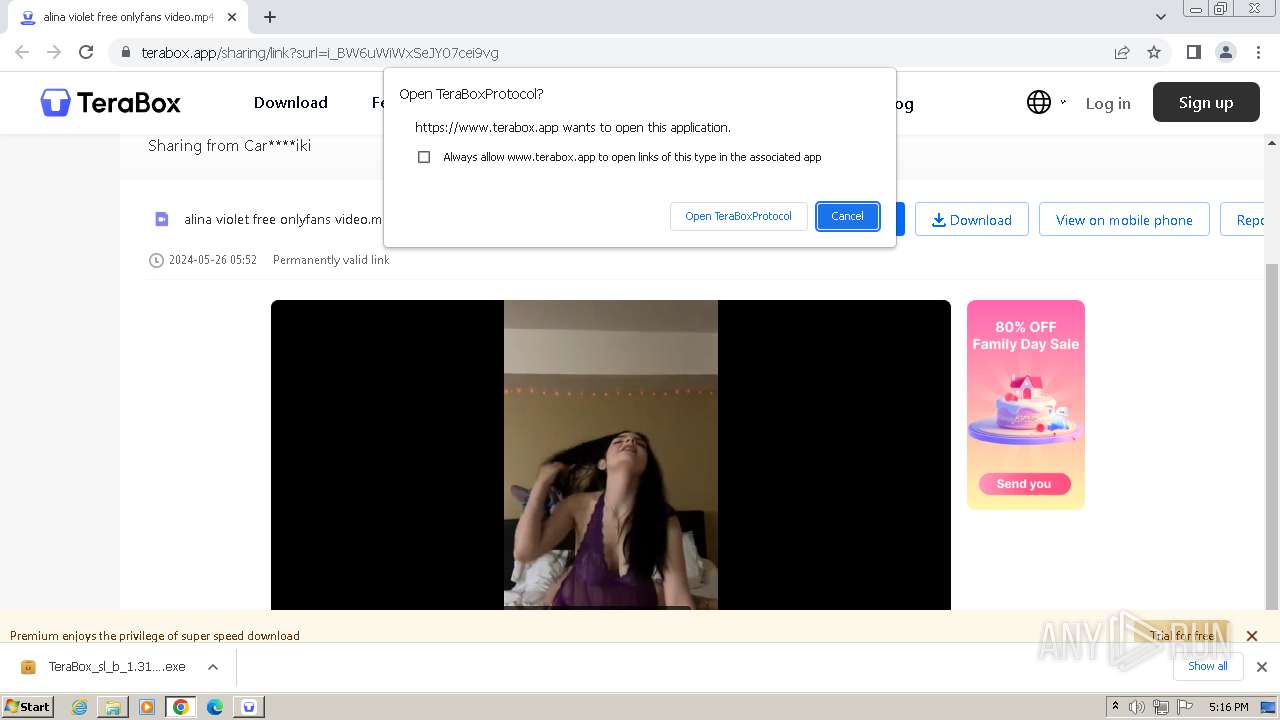Toggle the browser side panel icon
Screen dimensions: 1280x720
[1193, 52]
